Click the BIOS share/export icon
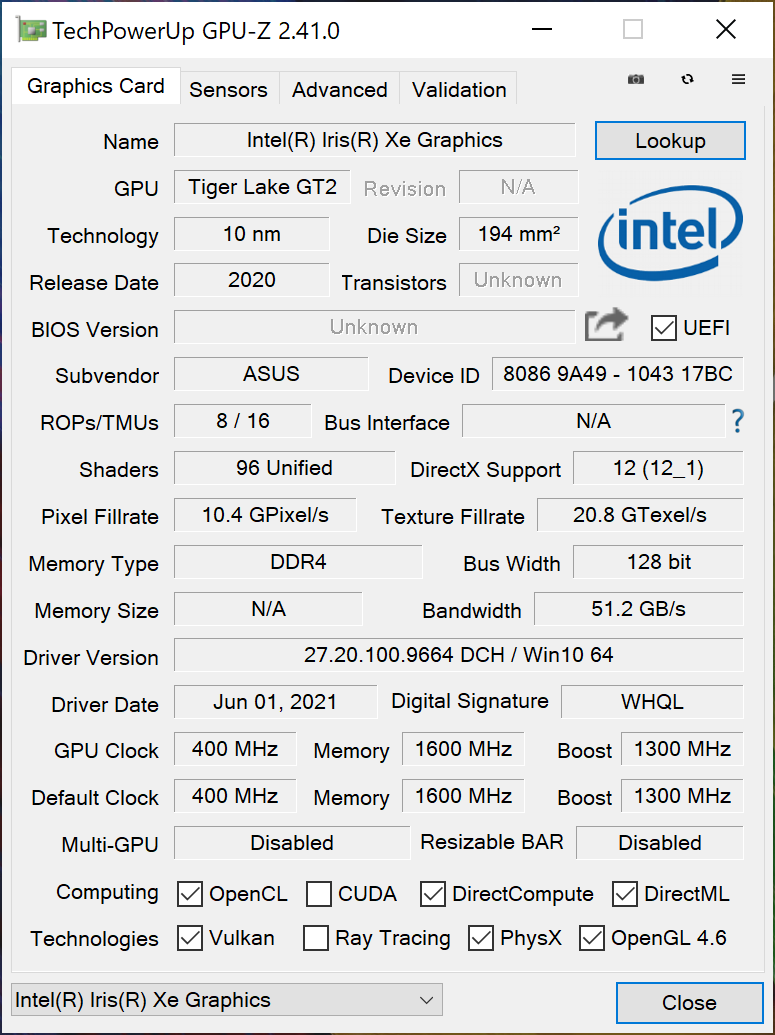 [x=606, y=325]
